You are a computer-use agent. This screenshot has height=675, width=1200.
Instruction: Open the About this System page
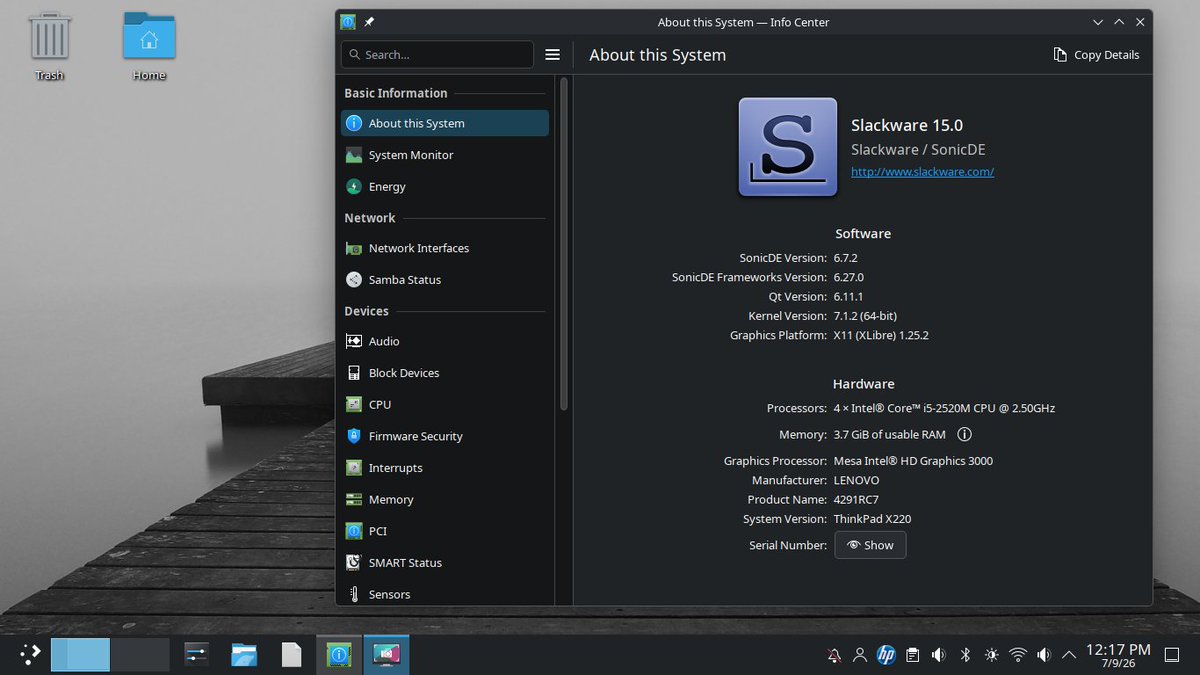[444, 123]
